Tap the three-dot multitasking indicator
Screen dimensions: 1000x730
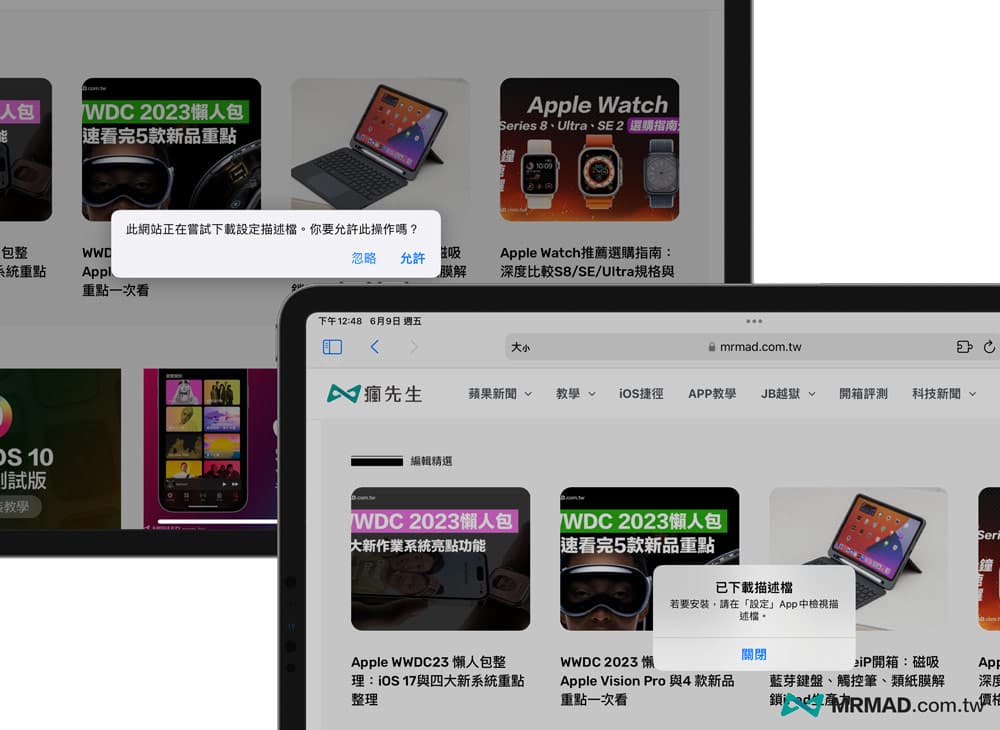tap(754, 321)
